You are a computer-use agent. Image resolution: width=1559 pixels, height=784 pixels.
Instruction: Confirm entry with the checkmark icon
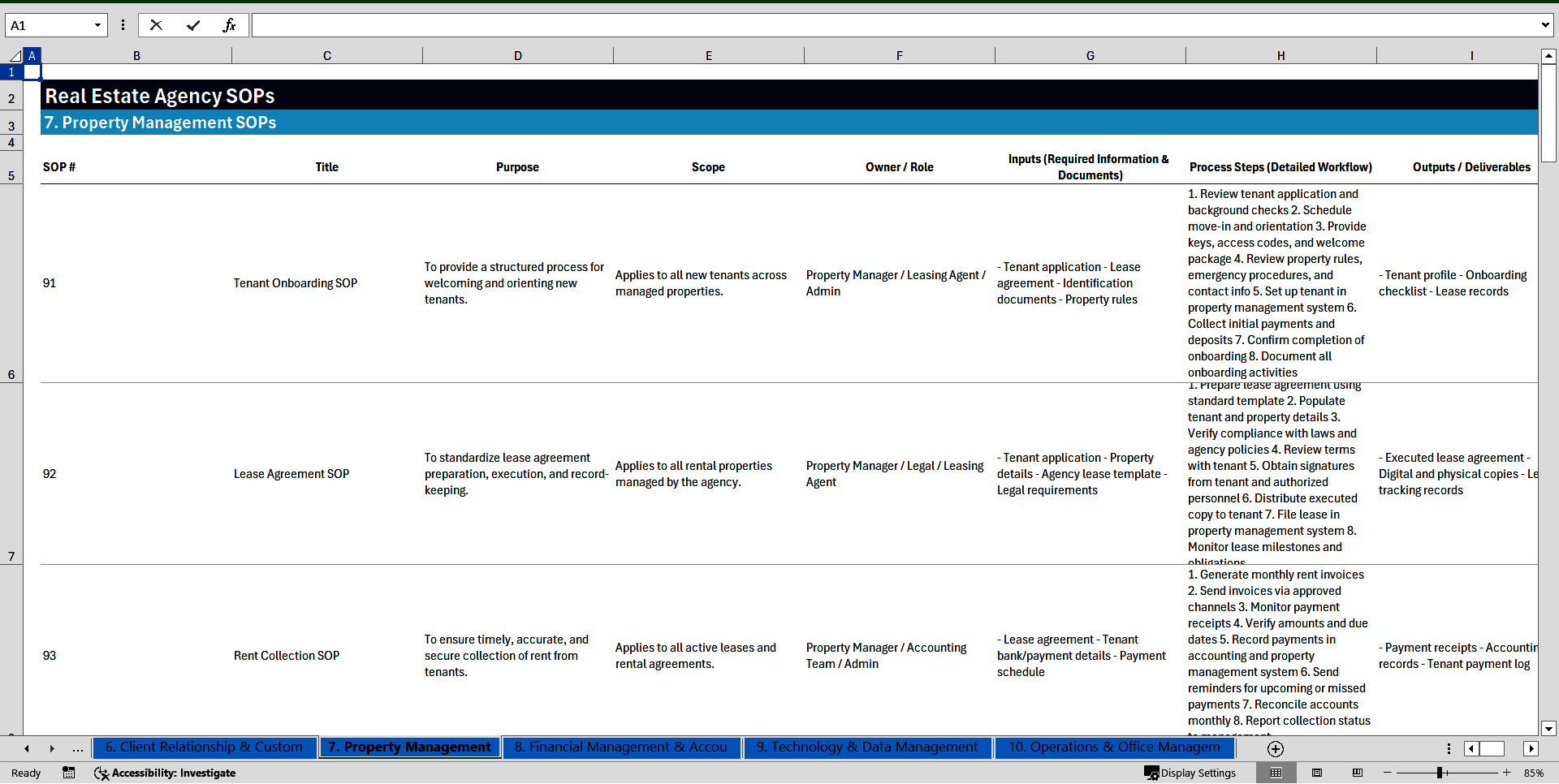pos(192,25)
